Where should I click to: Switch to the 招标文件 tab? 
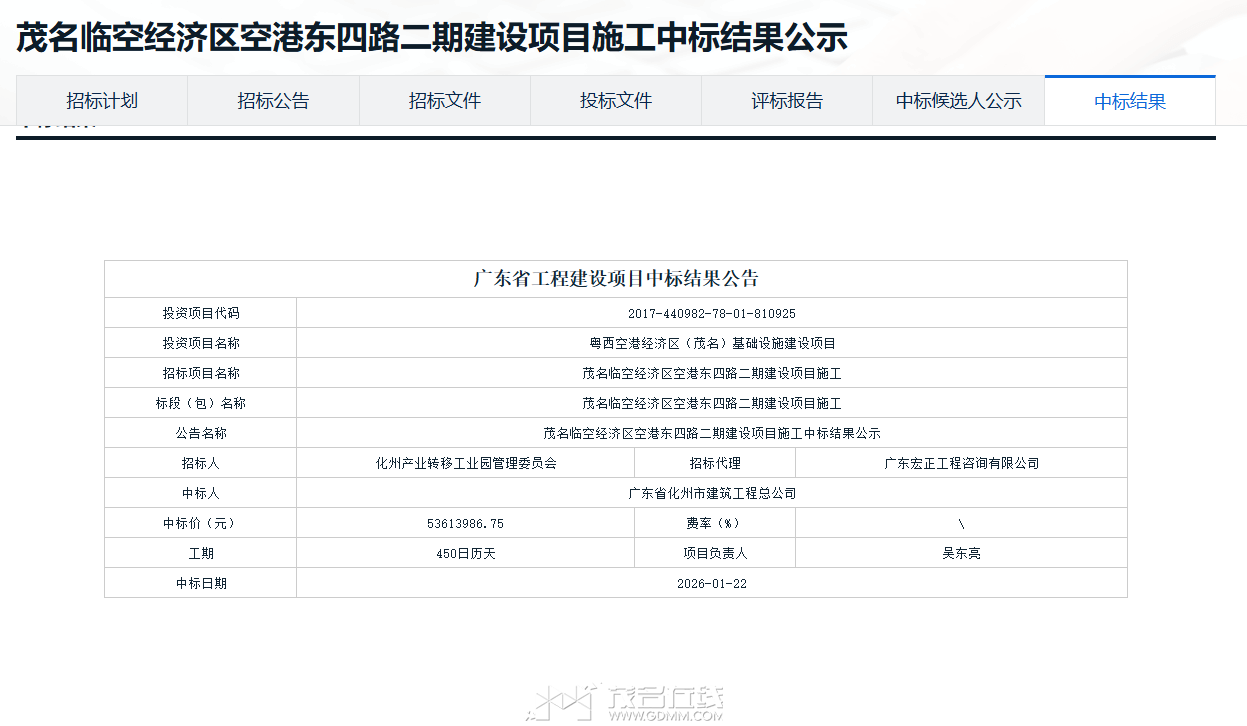444,100
